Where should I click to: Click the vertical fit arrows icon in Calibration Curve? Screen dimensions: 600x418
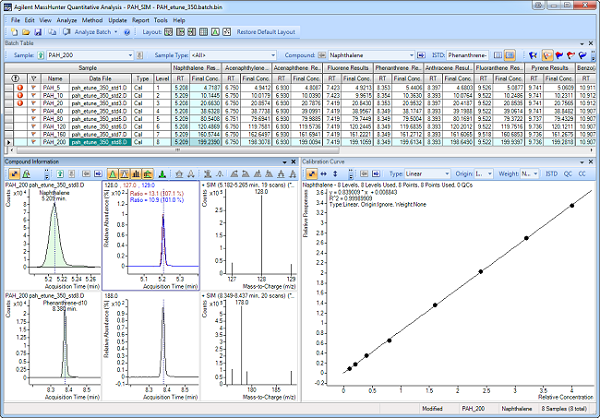[336, 173]
